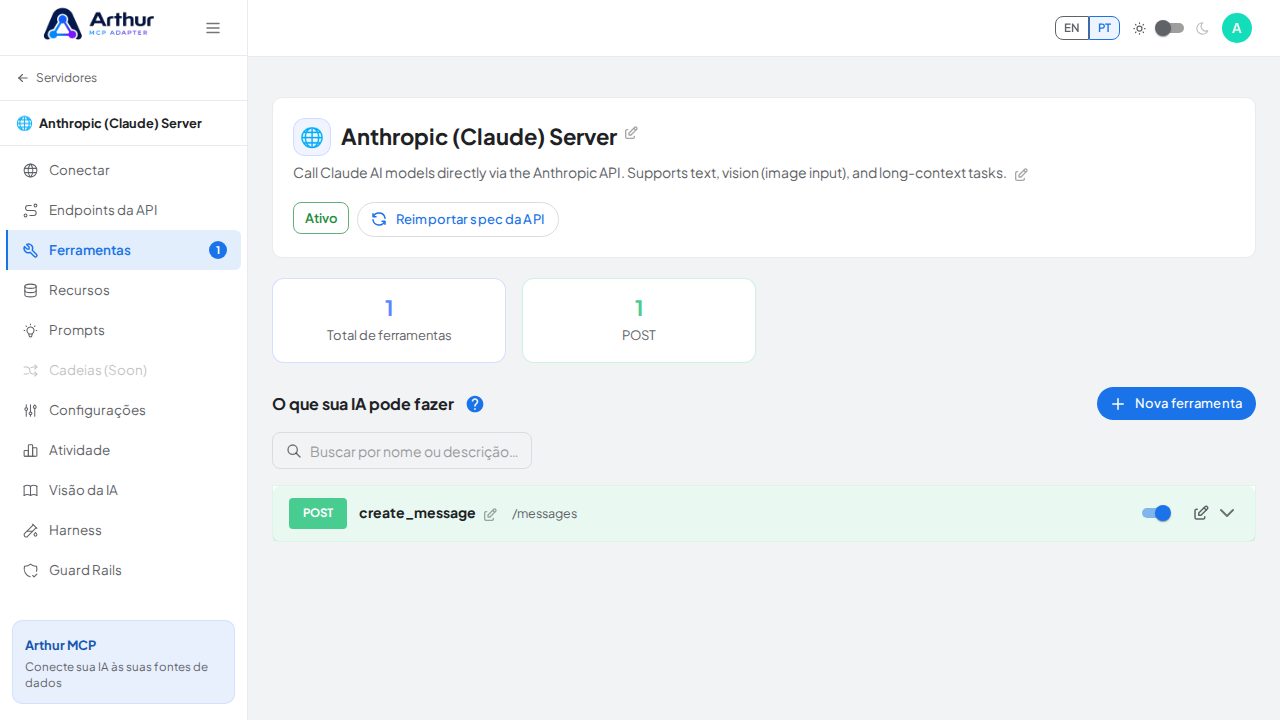Expand the create_message row chevron

coord(1227,513)
